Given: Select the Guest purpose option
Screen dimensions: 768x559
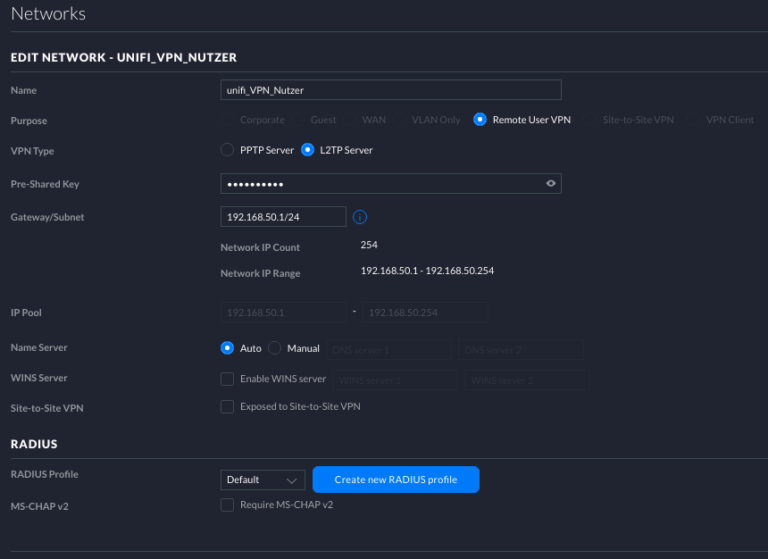Looking at the screenshot, I should (297, 120).
